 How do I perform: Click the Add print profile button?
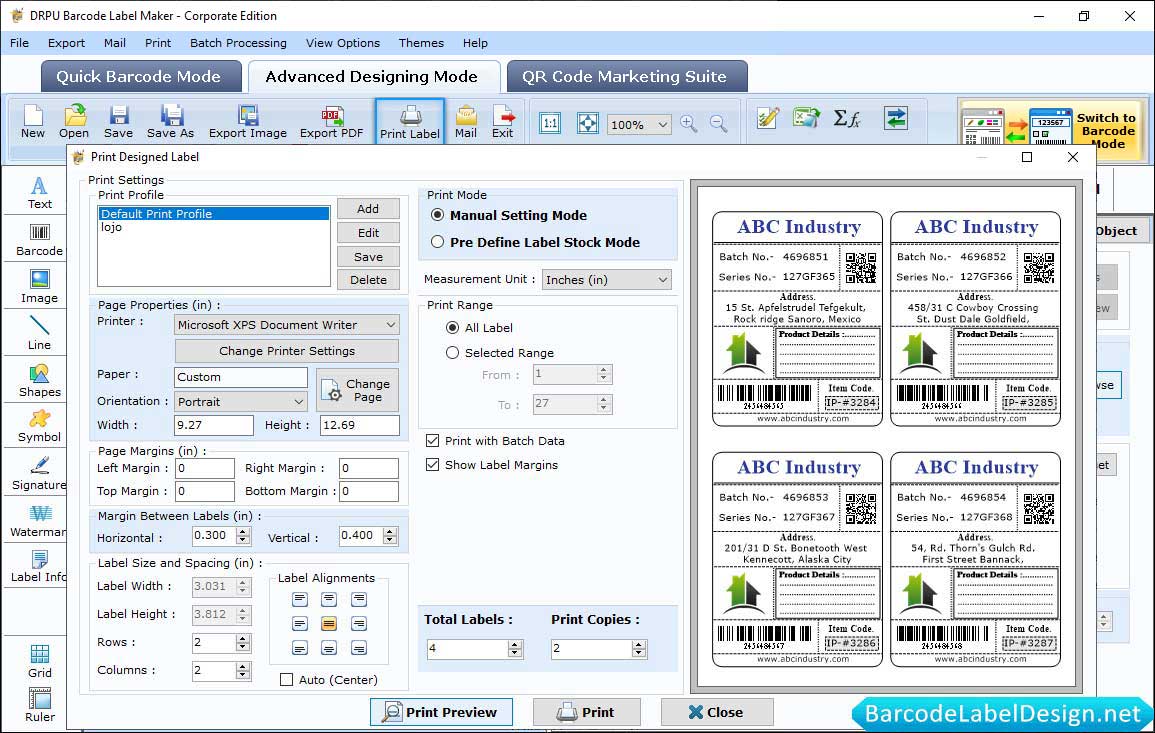tap(368, 209)
